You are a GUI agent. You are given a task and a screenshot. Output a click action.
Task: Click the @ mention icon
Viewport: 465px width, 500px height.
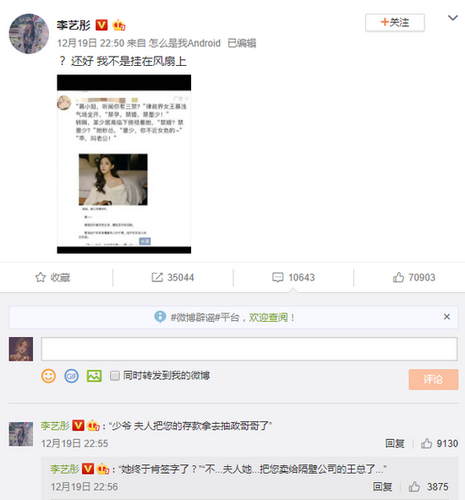click(x=71, y=376)
